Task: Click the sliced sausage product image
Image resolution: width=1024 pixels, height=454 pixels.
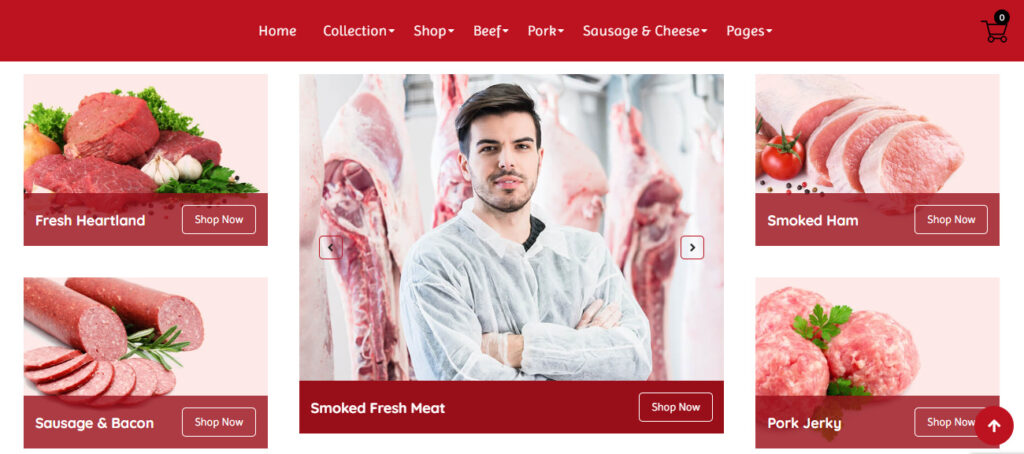Action: click(146, 336)
